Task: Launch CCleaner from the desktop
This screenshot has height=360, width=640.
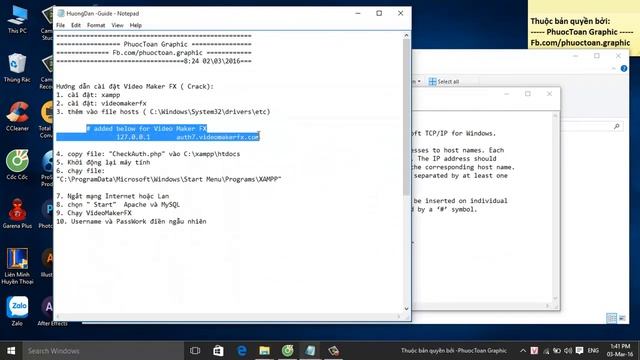Action: click(x=17, y=117)
